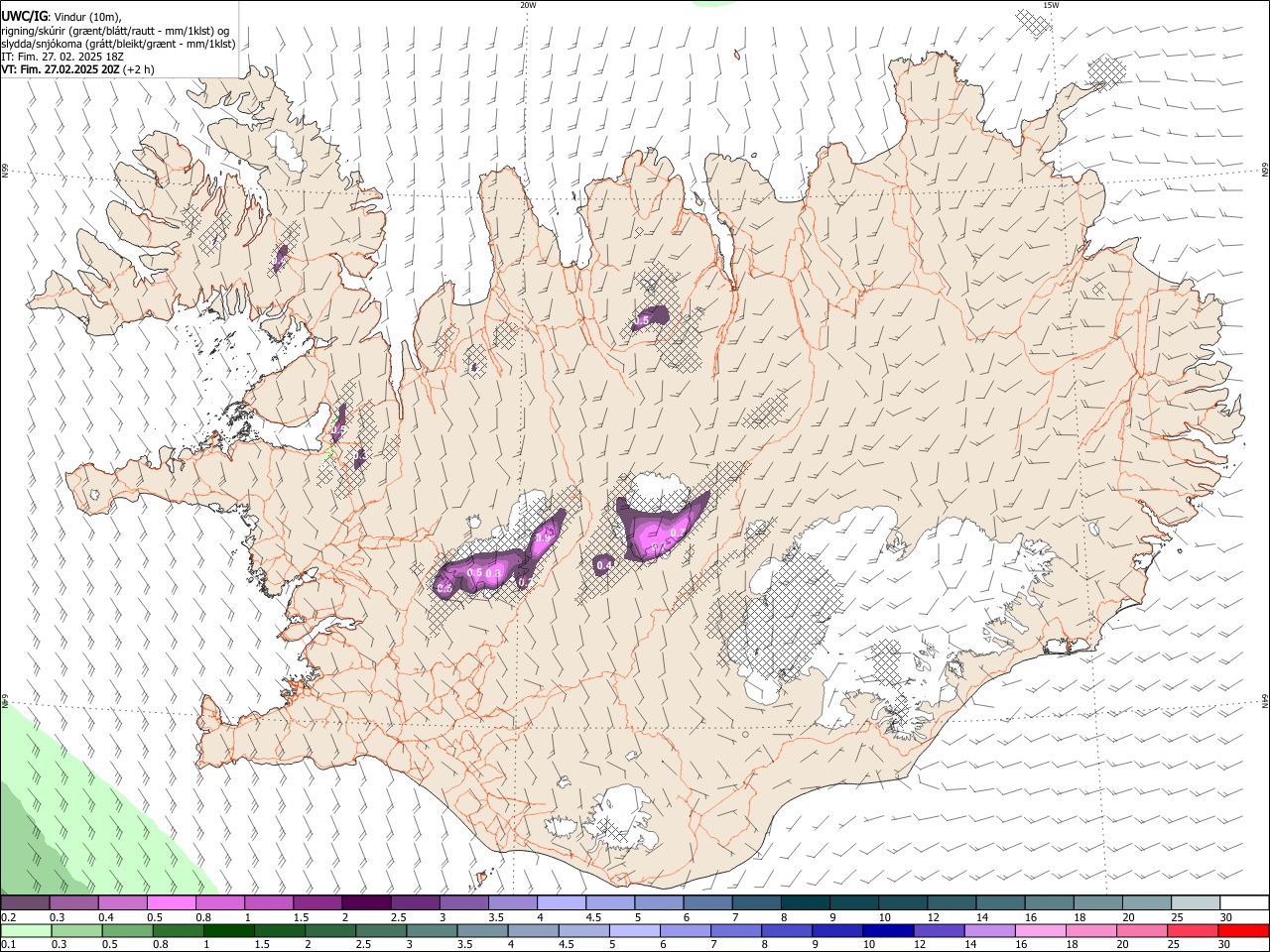Pick the 9–10 blue rain swatch
The width and height of the screenshot is (1270, 952).
[838, 930]
